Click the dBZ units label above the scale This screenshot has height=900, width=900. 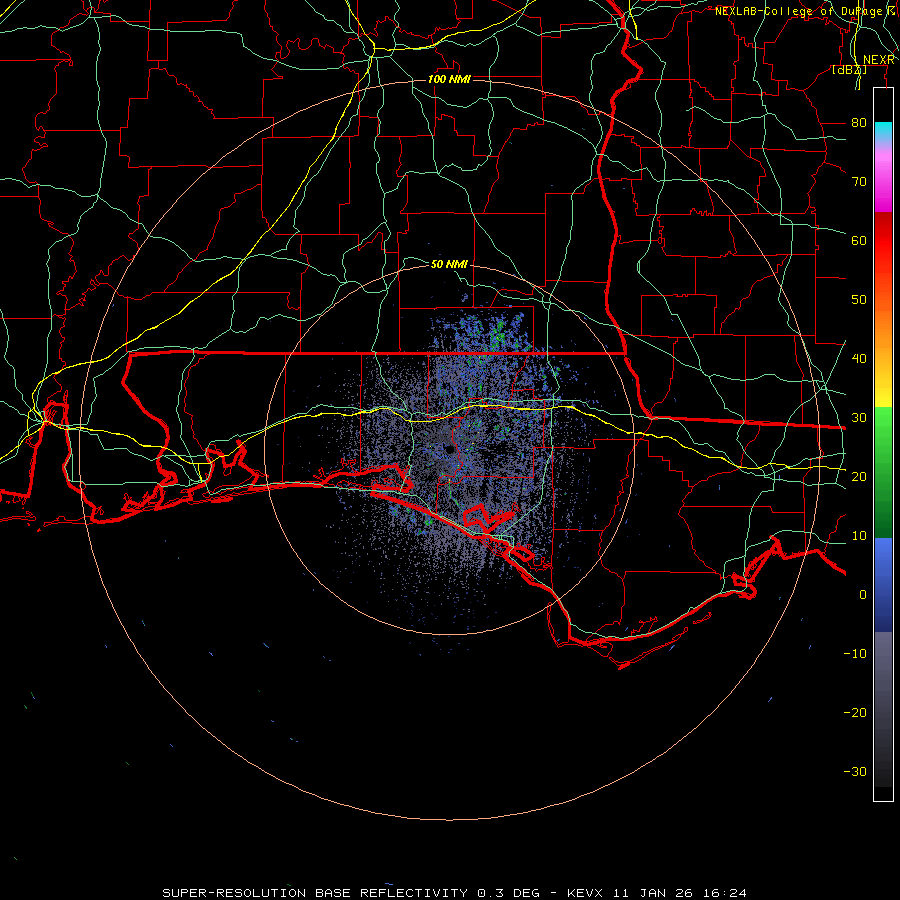click(849, 69)
